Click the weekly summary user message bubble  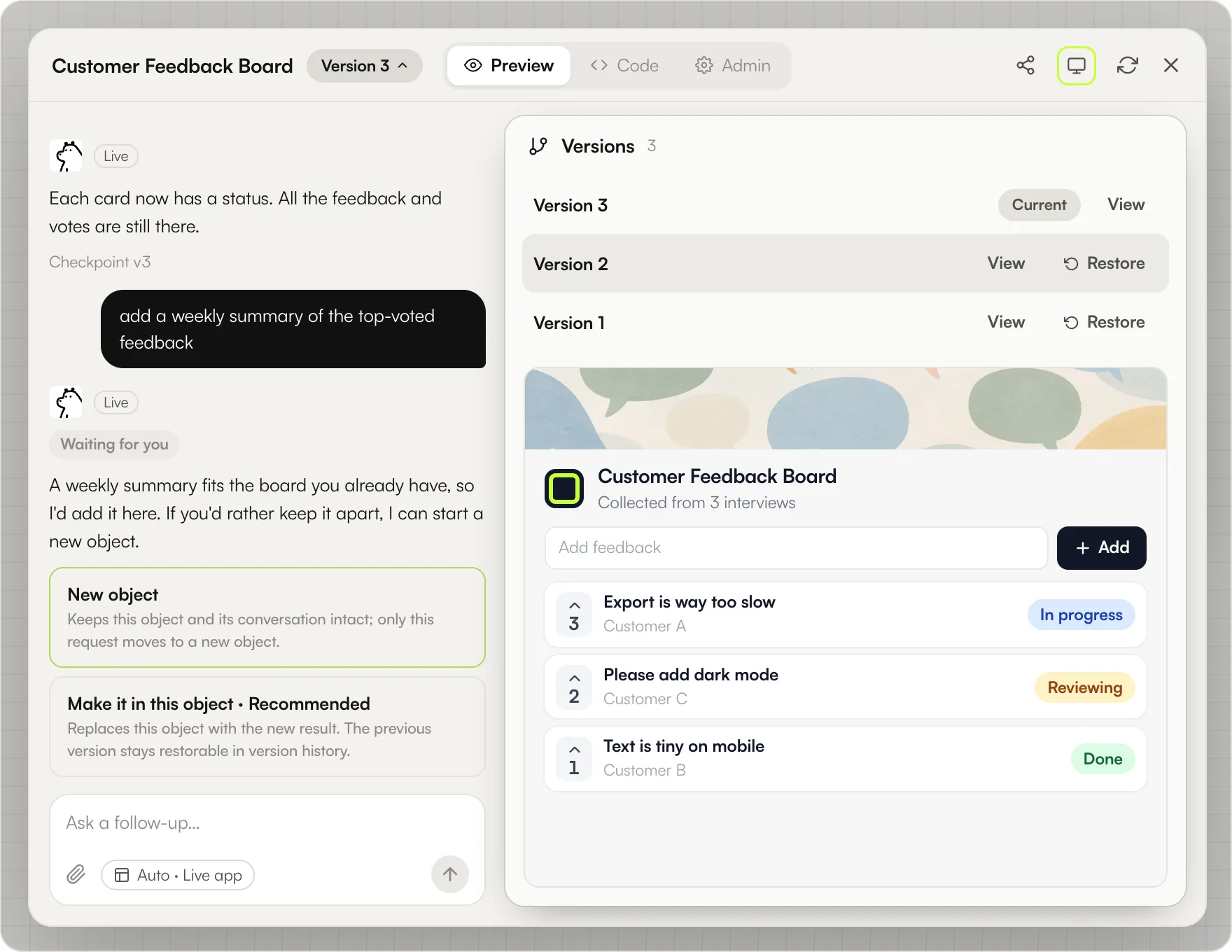pyautogui.click(x=293, y=329)
